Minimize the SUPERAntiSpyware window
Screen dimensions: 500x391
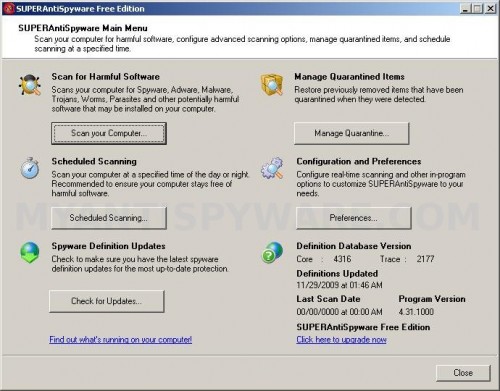click(x=465, y=9)
